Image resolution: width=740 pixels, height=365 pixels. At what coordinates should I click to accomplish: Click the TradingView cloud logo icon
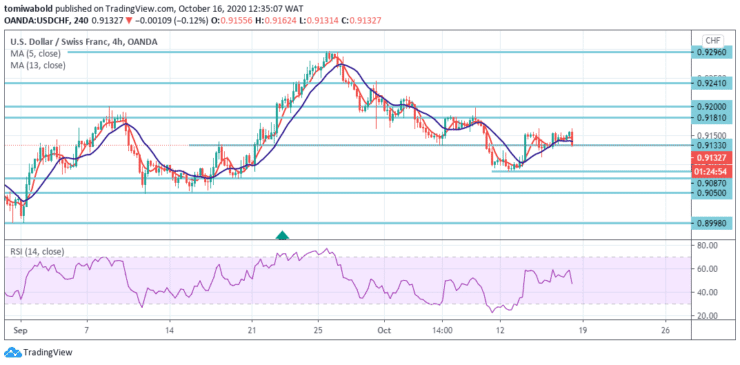(12, 352)
